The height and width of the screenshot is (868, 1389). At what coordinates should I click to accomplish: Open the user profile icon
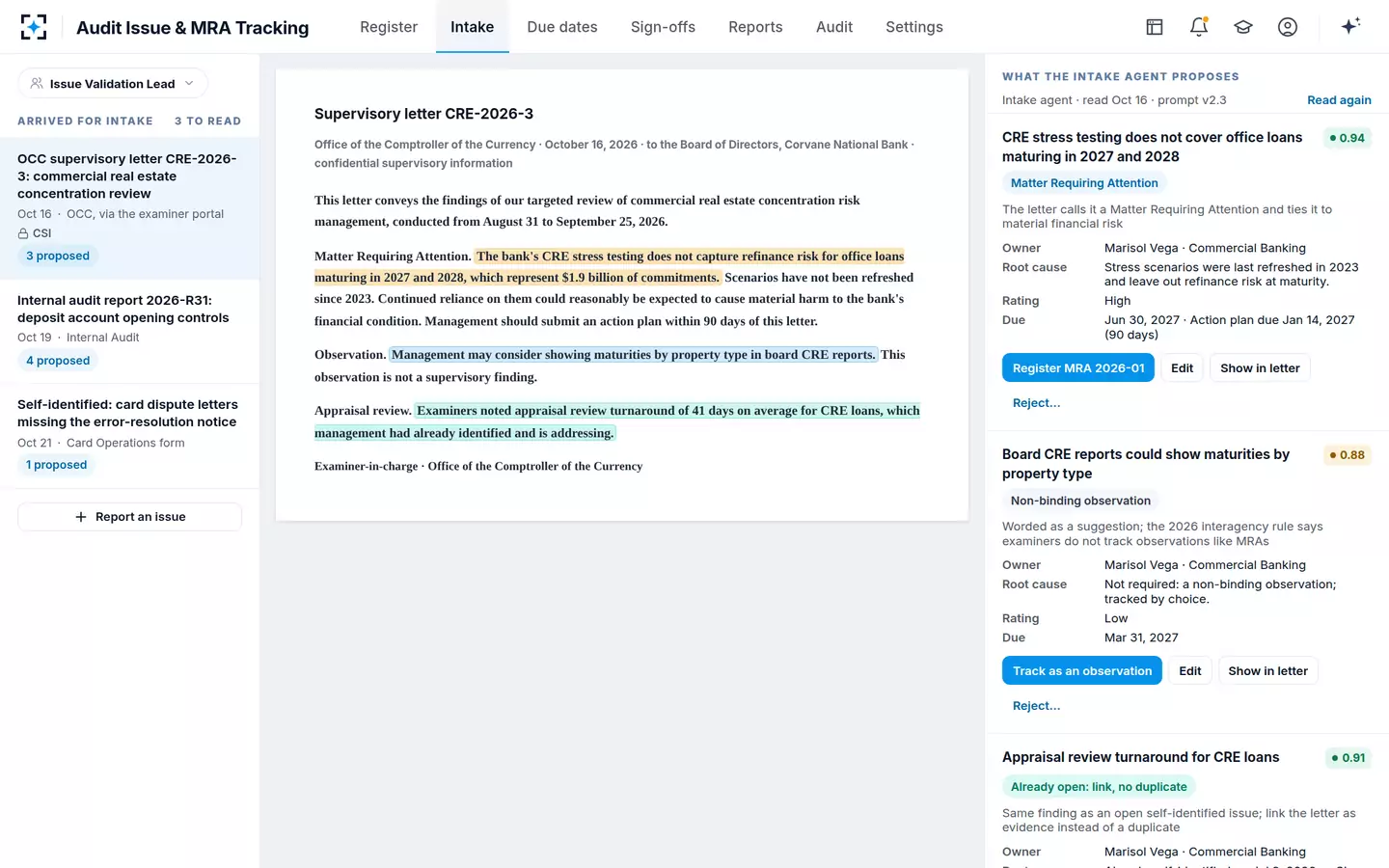pyautogui.click(x=1288, y=27)
